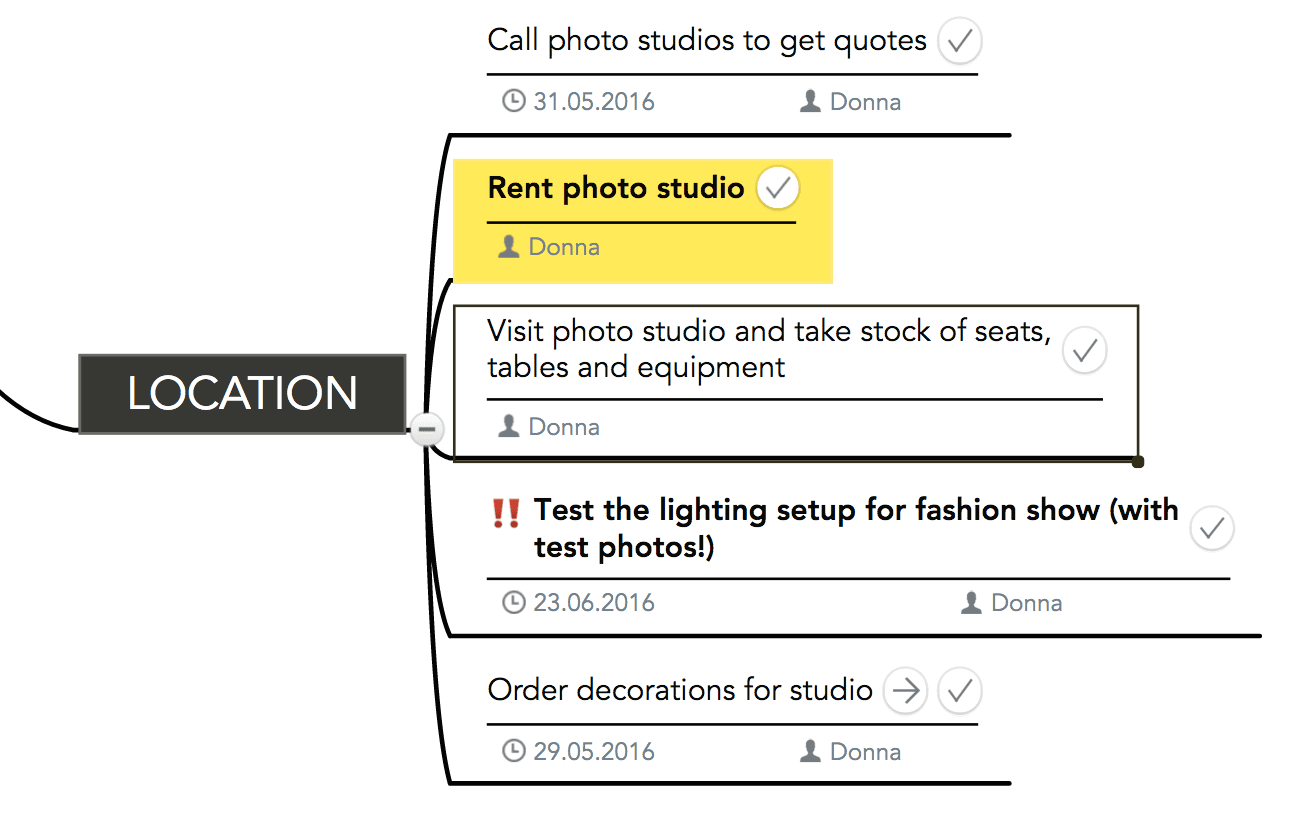Click the person icon under Visit photo studio task

point(509,427)
